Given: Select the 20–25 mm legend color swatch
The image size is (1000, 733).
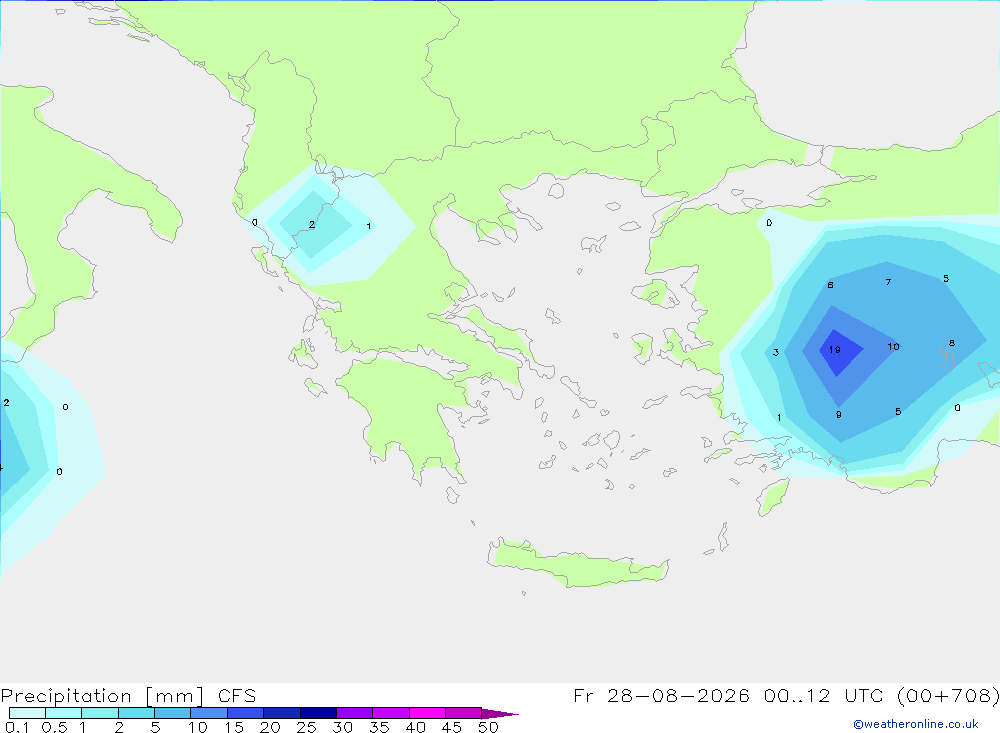Looking at the screenshot, I should coord(282,713).
